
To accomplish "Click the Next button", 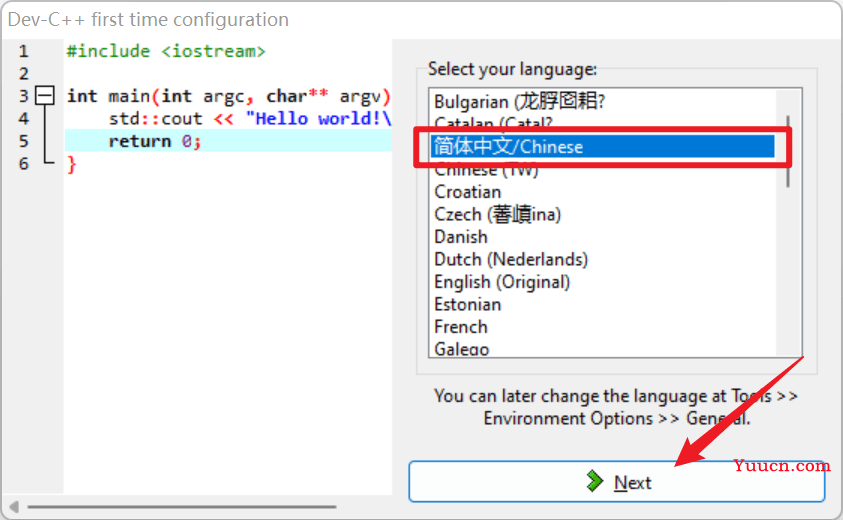I will tap(616, 481).
